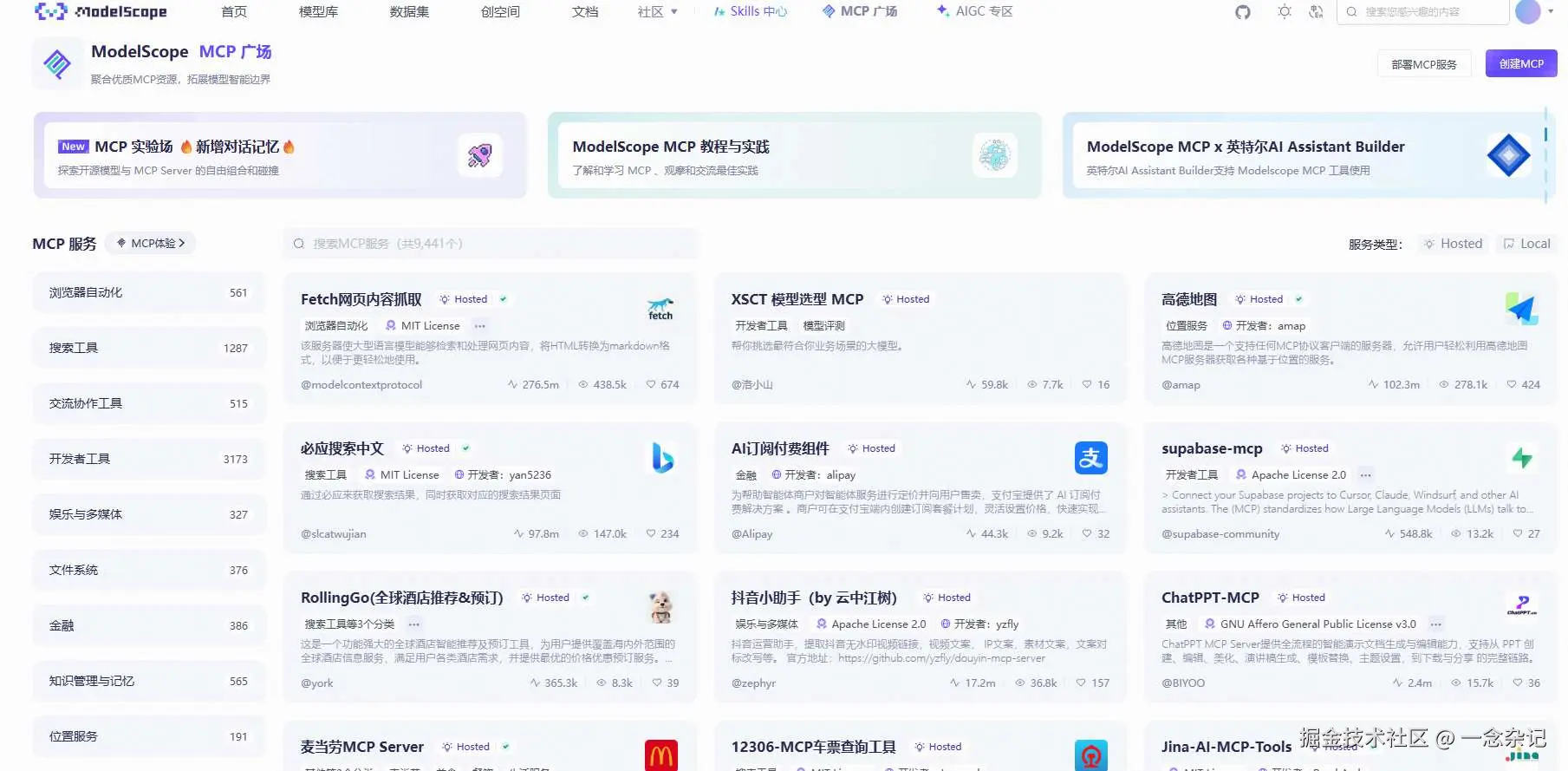This screenshot has height=771, width=1568.
Task: Click the like heart on Fetch网页内容抓取 card
Action: coord(651,384)
